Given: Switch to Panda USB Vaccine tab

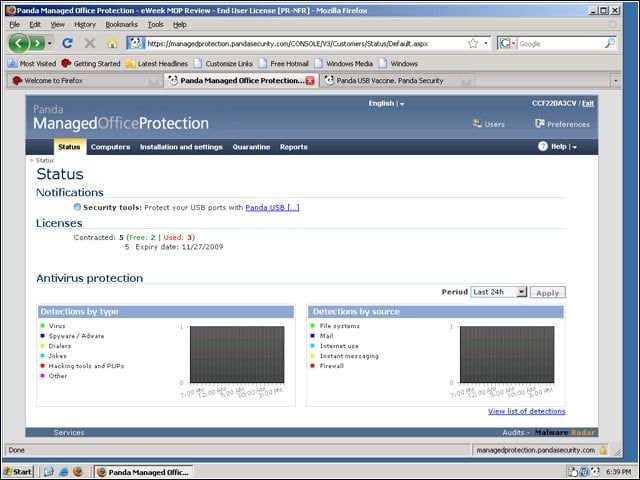Looking at the screenshot, I should point(397,81).
